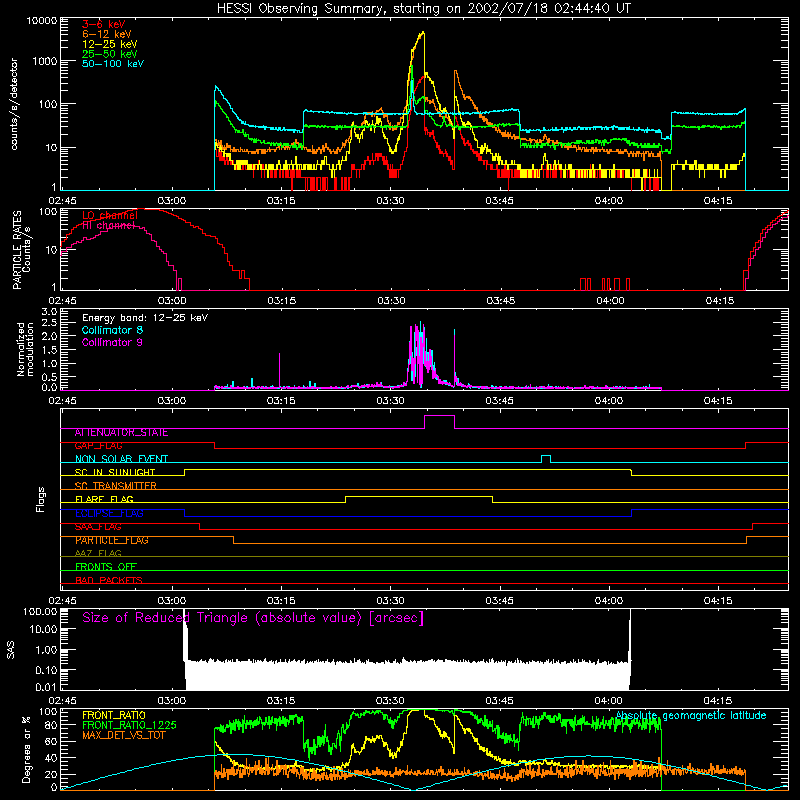
Task: Click the AAZ_FLAG label
Action: point(98,553)
